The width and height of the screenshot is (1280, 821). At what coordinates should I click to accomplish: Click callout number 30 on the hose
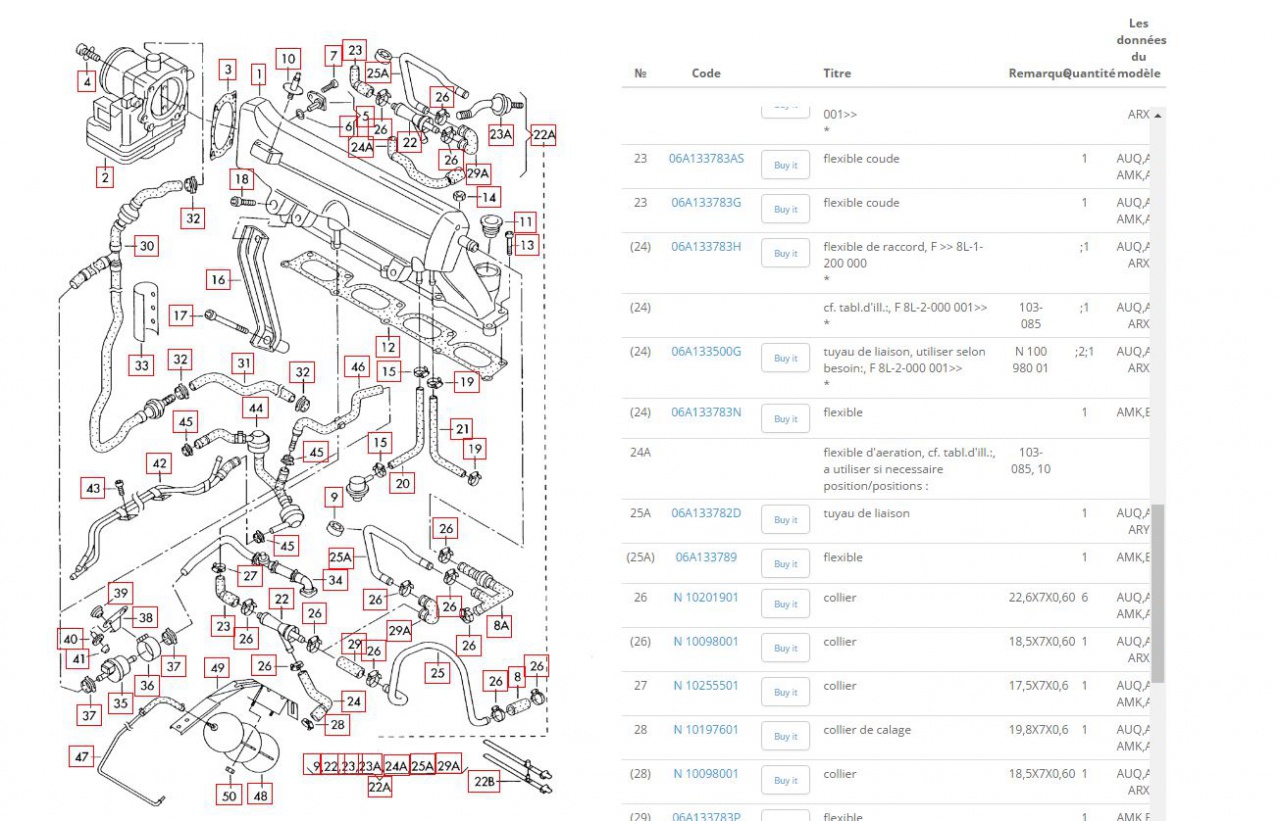[x=146, y=246]
